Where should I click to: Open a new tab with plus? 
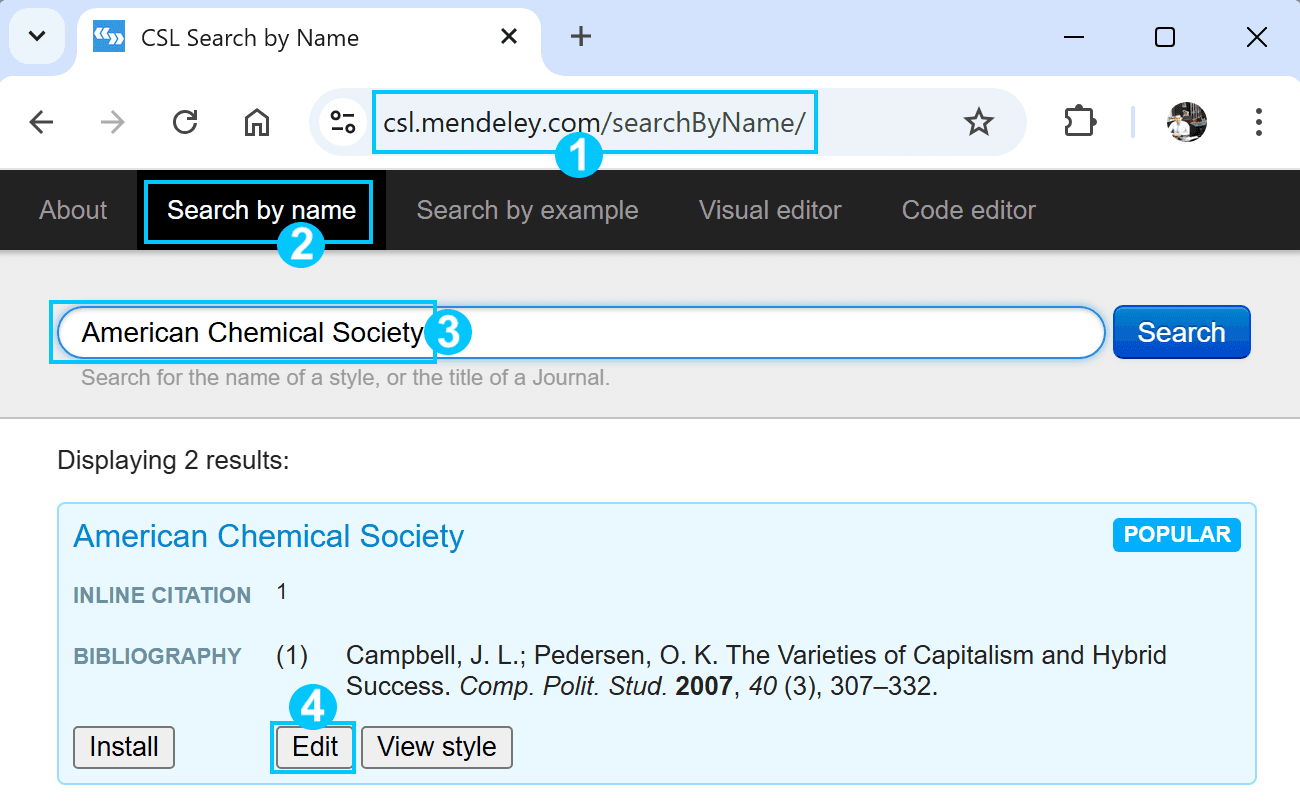pyautogui.click(x=580, y=37)
